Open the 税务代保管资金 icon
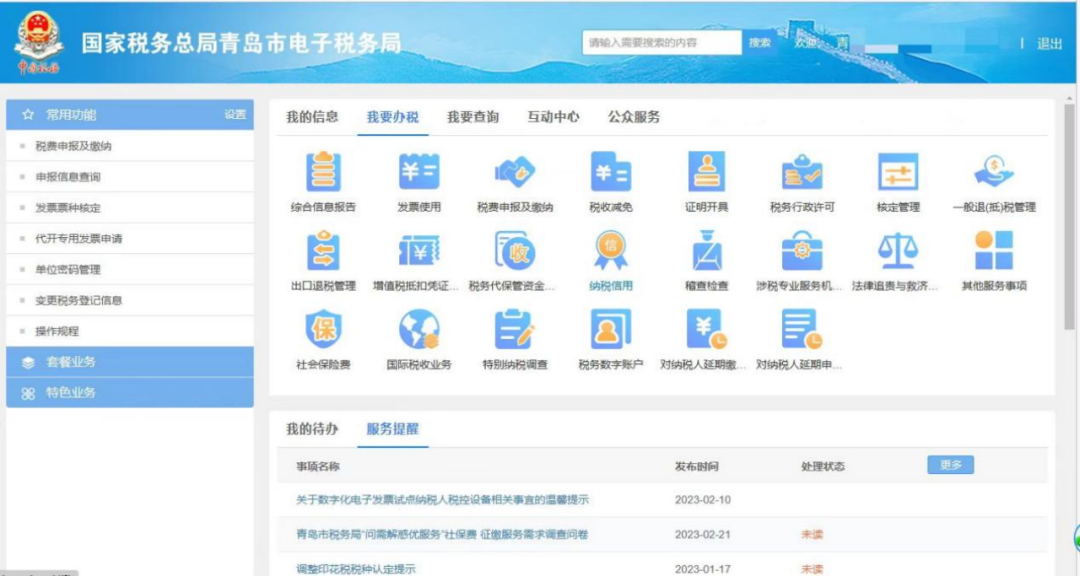Viewport: 1080px width, 576px height. [515, 251]
